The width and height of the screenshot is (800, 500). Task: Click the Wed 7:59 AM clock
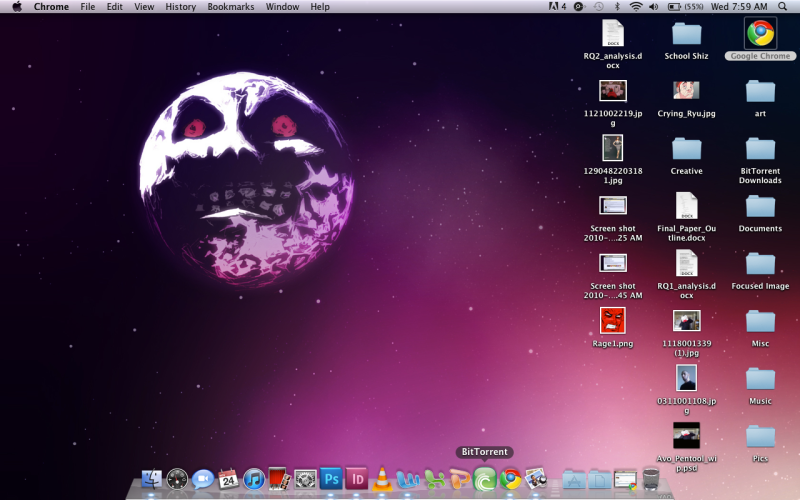tap(739, 7)
